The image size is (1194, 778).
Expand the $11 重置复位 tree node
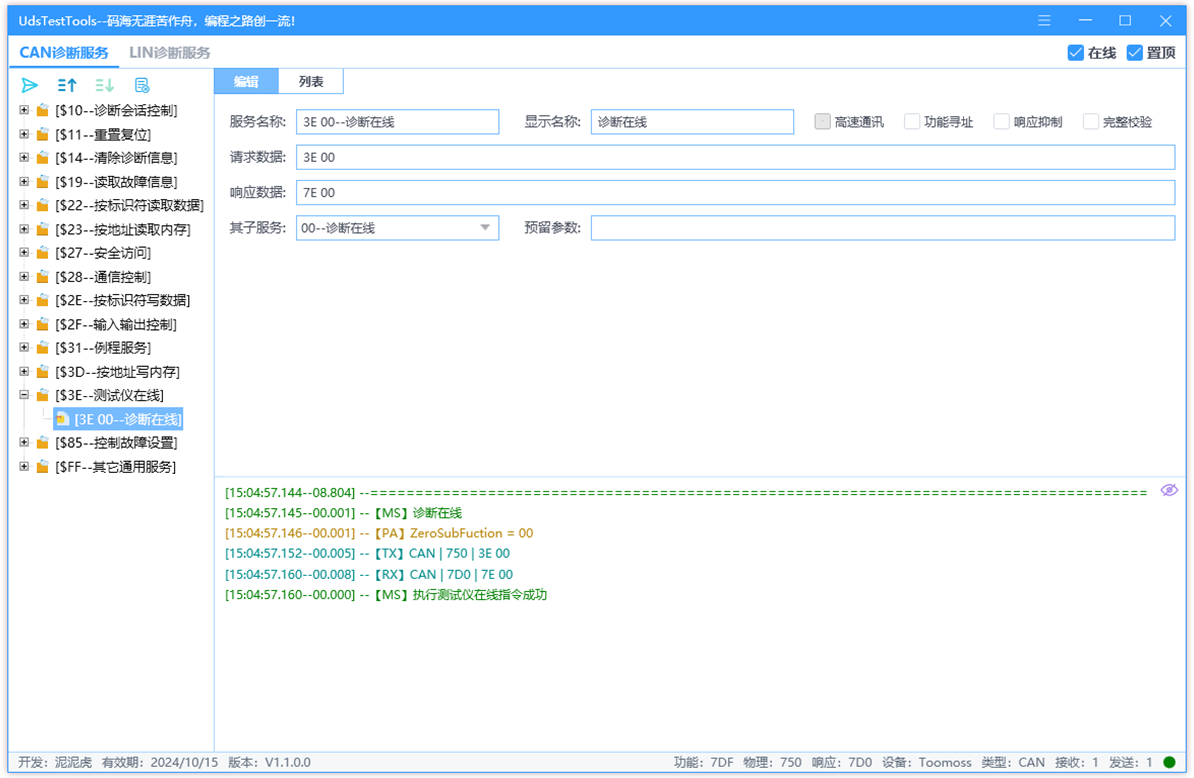(x=24, y=135)
